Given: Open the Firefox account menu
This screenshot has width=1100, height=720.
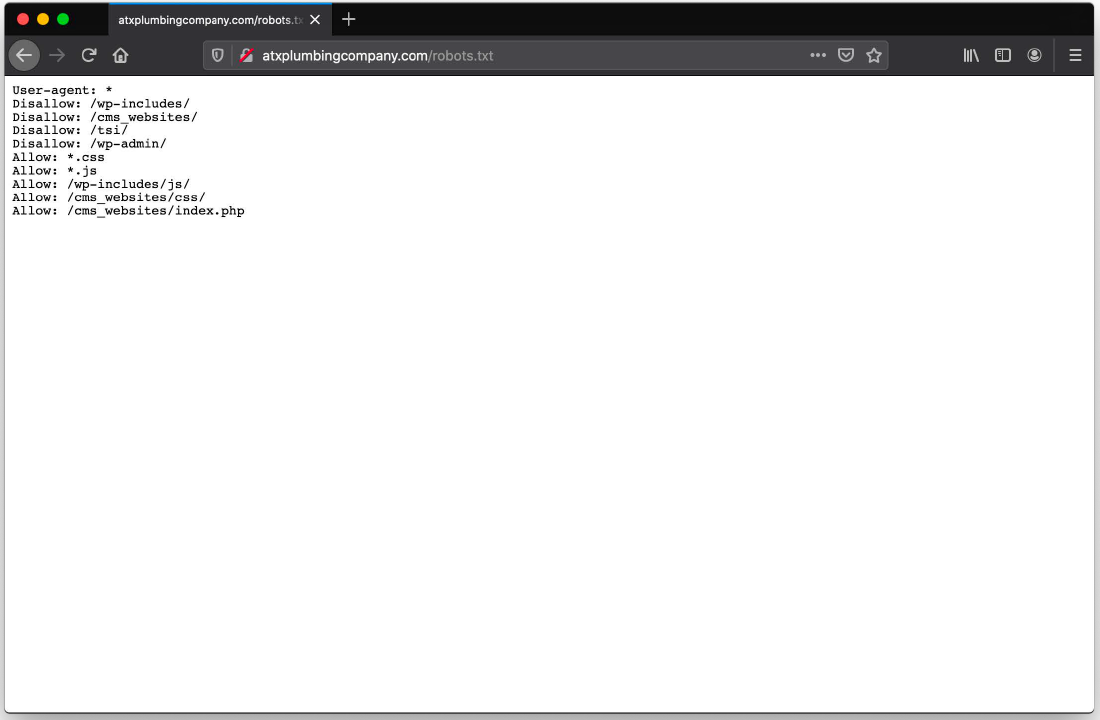Looking at the screenshot, I should 1035,56.
